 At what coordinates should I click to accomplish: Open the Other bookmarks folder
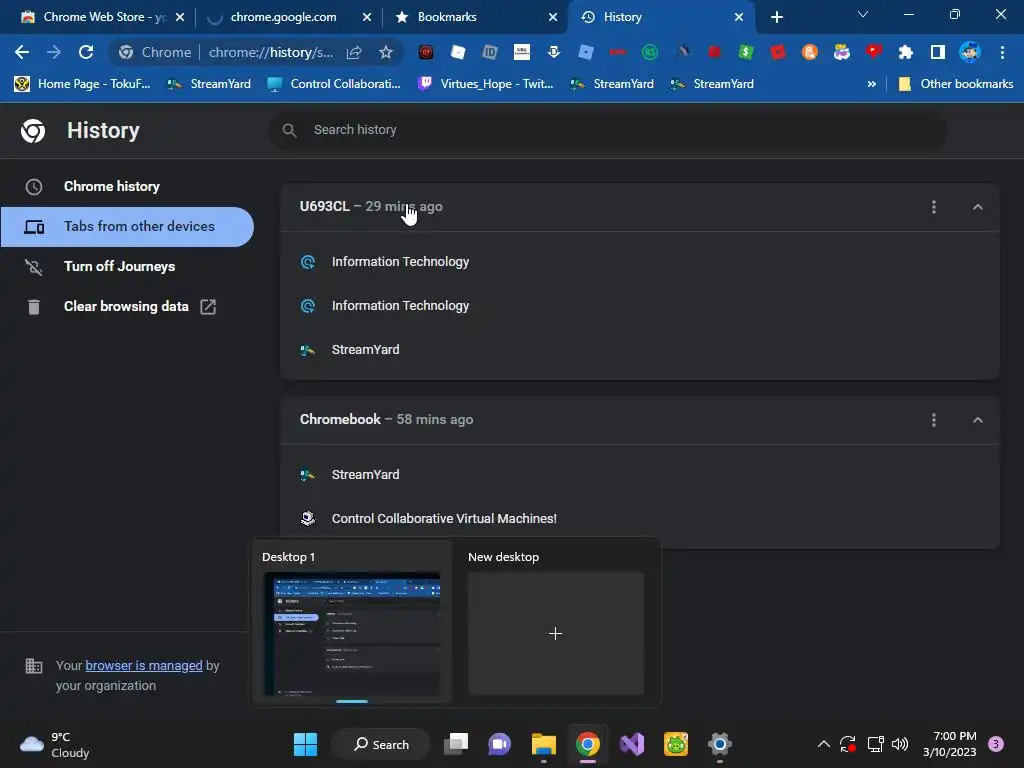tap(956, 84)
